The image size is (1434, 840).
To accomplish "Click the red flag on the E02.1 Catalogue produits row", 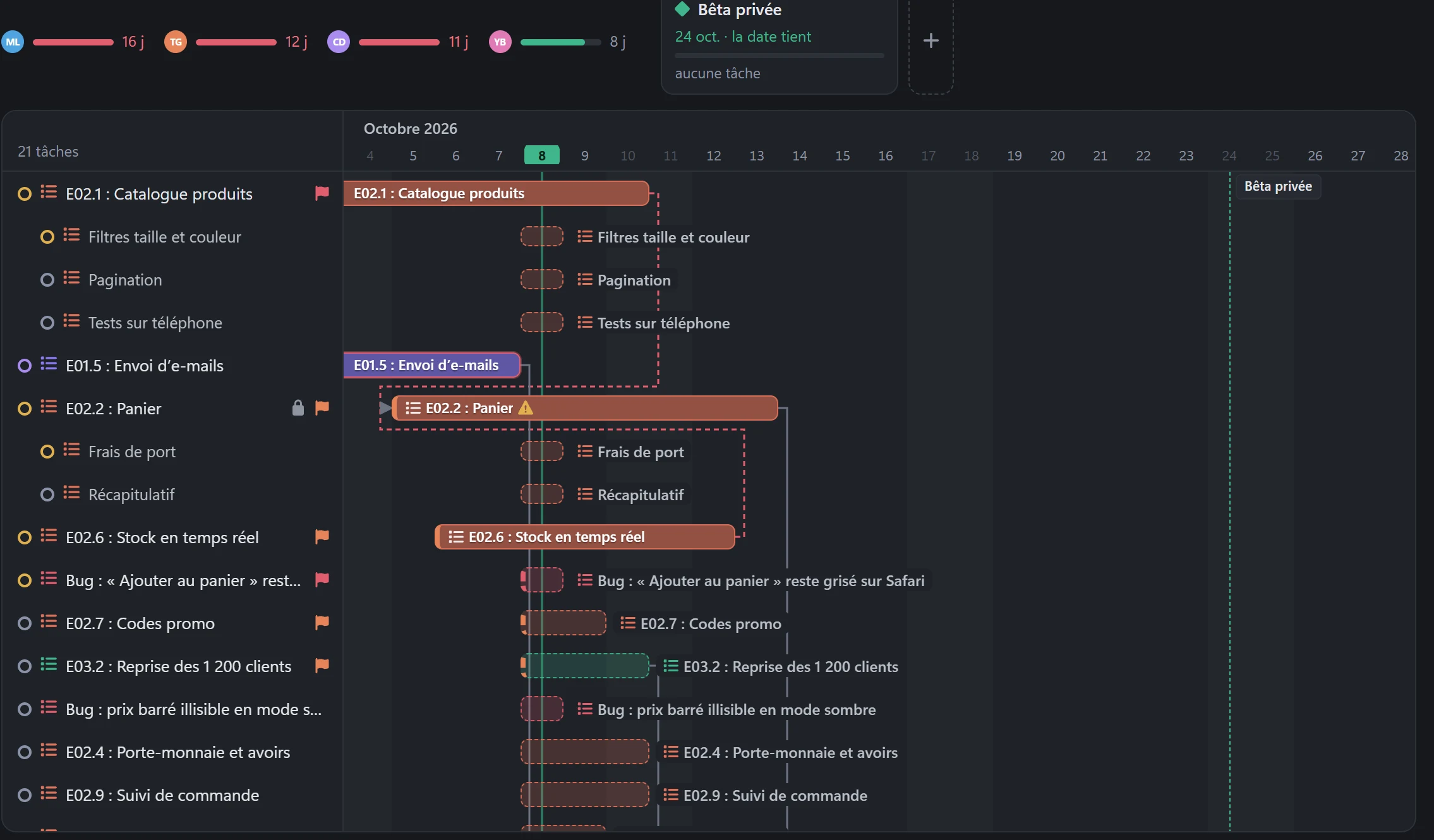I will tap(322, 193).
